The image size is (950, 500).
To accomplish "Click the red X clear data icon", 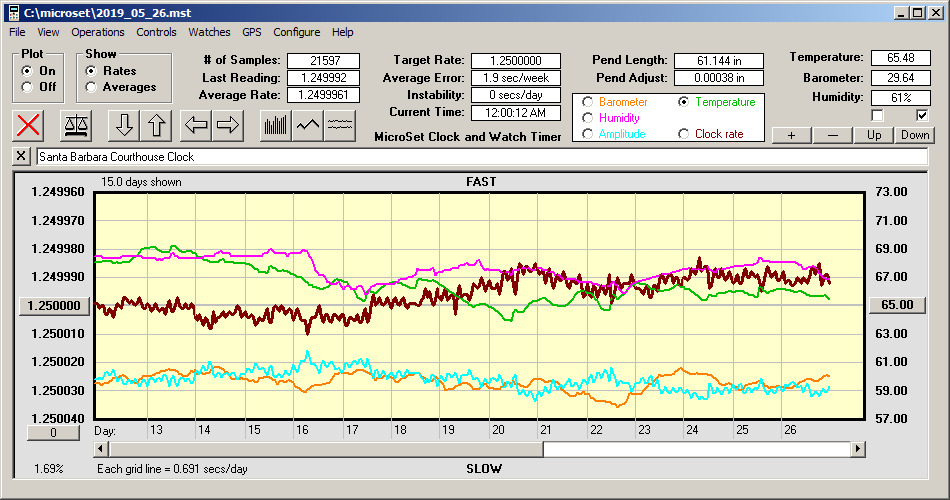I will [x=28, y=125].
